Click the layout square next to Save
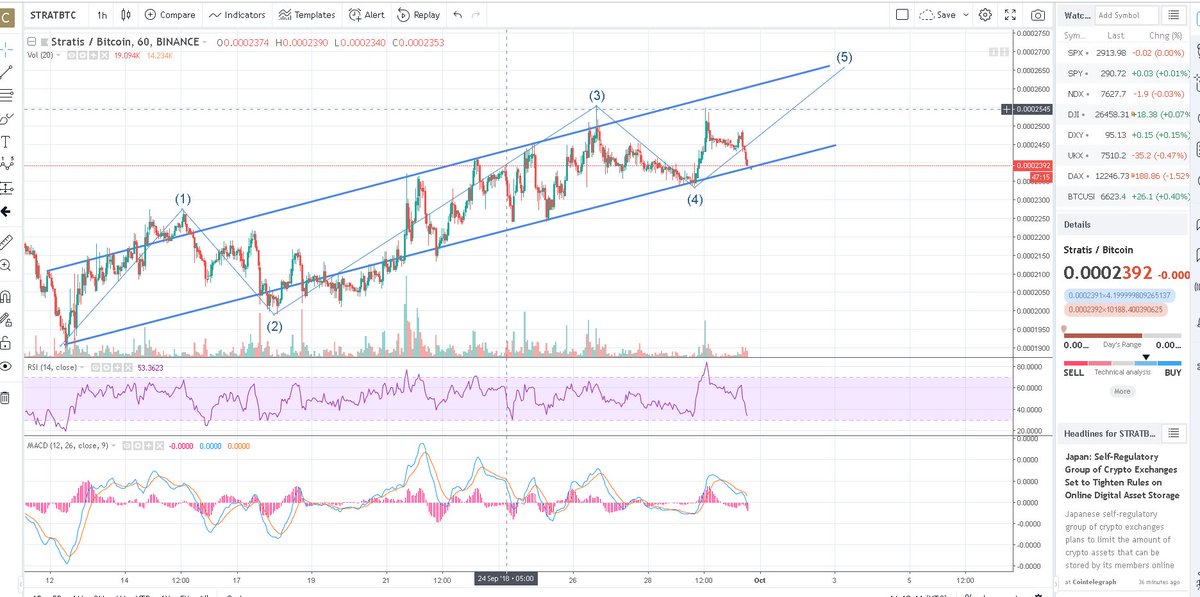Image resolution: width=1200 pixels, height=597 pixels. [902, 15]
